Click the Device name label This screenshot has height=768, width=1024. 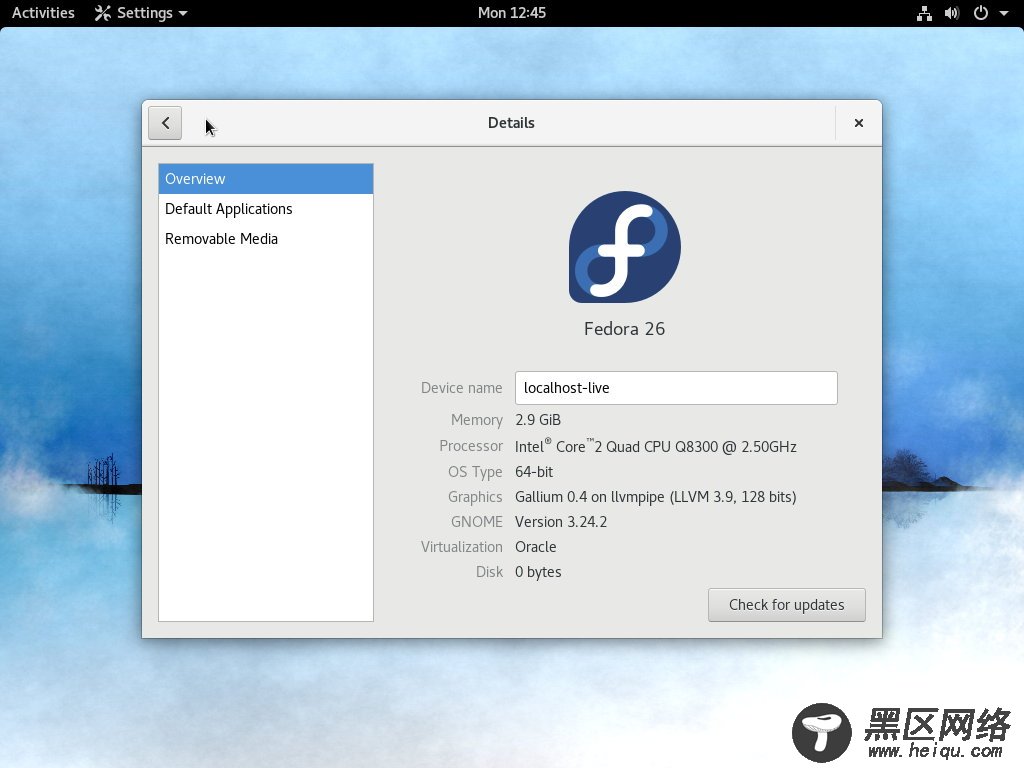tap(462, 388)
